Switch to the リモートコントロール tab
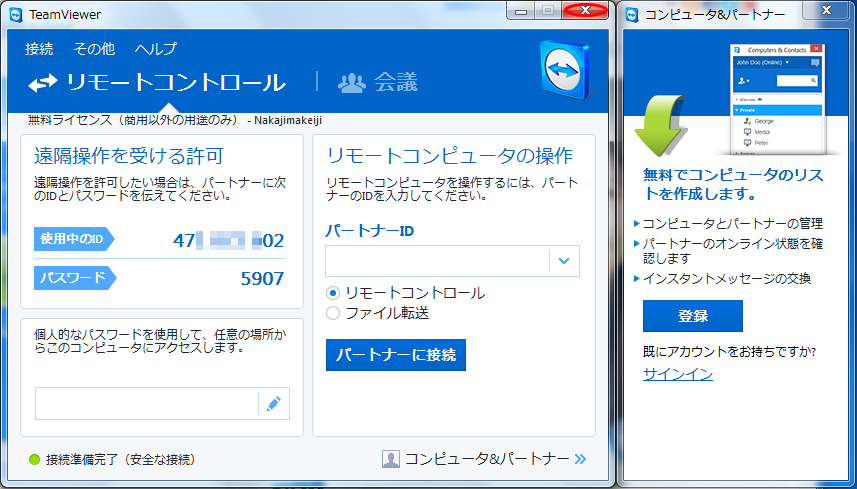Screen dimensions: 857x489 [157, 83]
